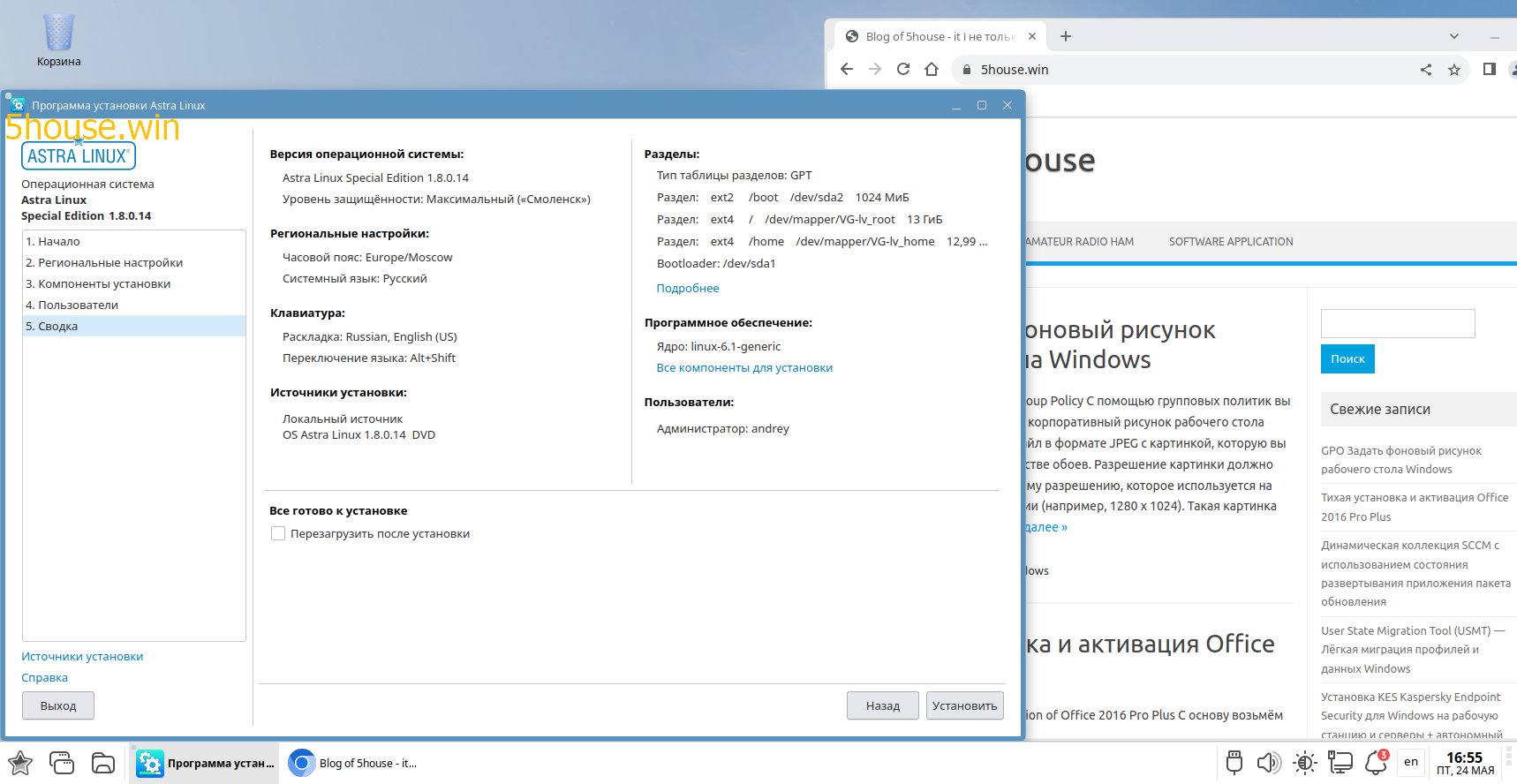Viewport: 1517px width, 784px height.
Task: Click the далее » read more link
Action: [1046, 527]
